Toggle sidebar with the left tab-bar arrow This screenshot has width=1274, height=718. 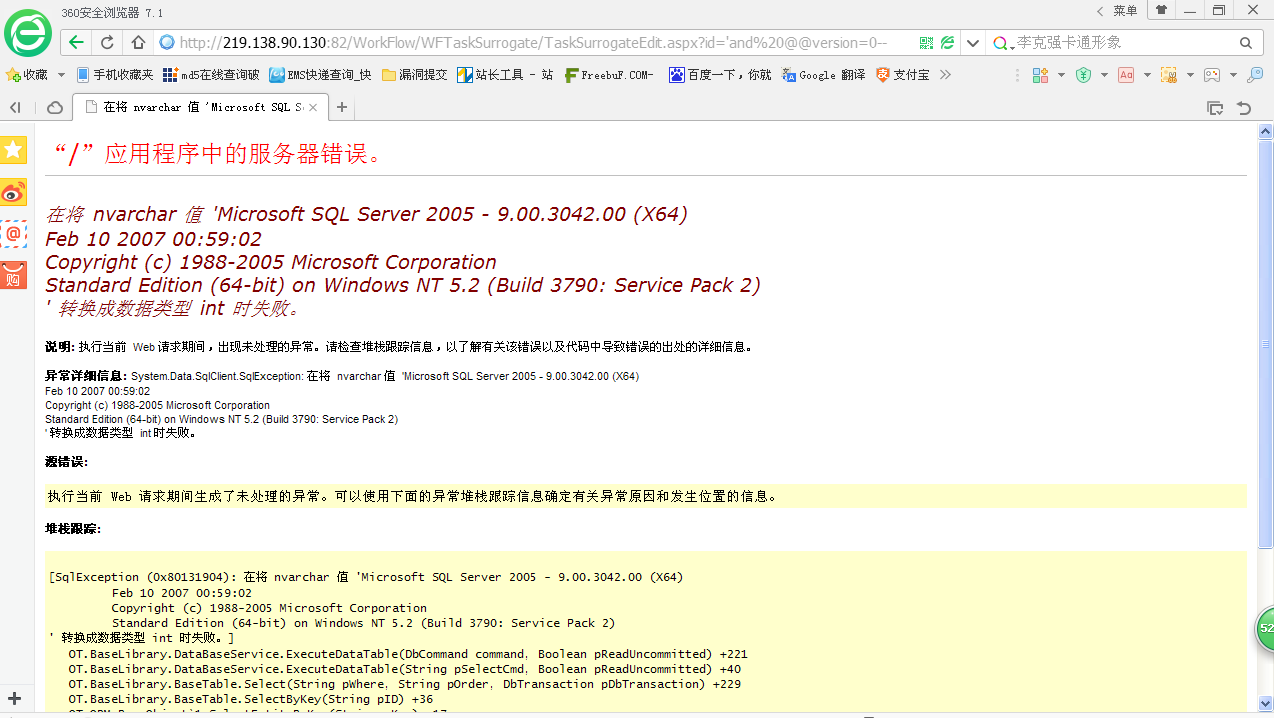(x=15, y=107)
